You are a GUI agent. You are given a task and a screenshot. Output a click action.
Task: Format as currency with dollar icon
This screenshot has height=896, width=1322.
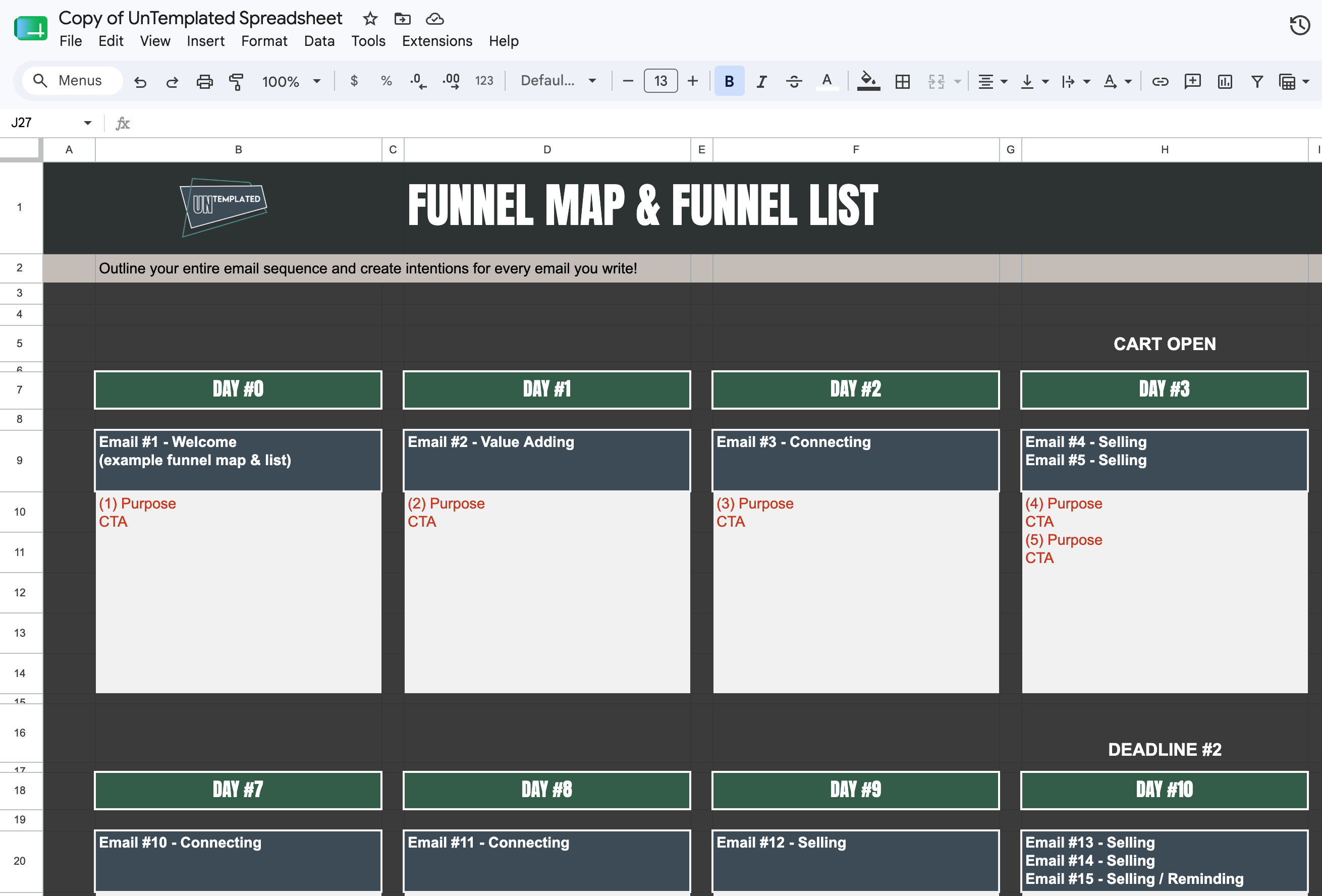(354, 81)
